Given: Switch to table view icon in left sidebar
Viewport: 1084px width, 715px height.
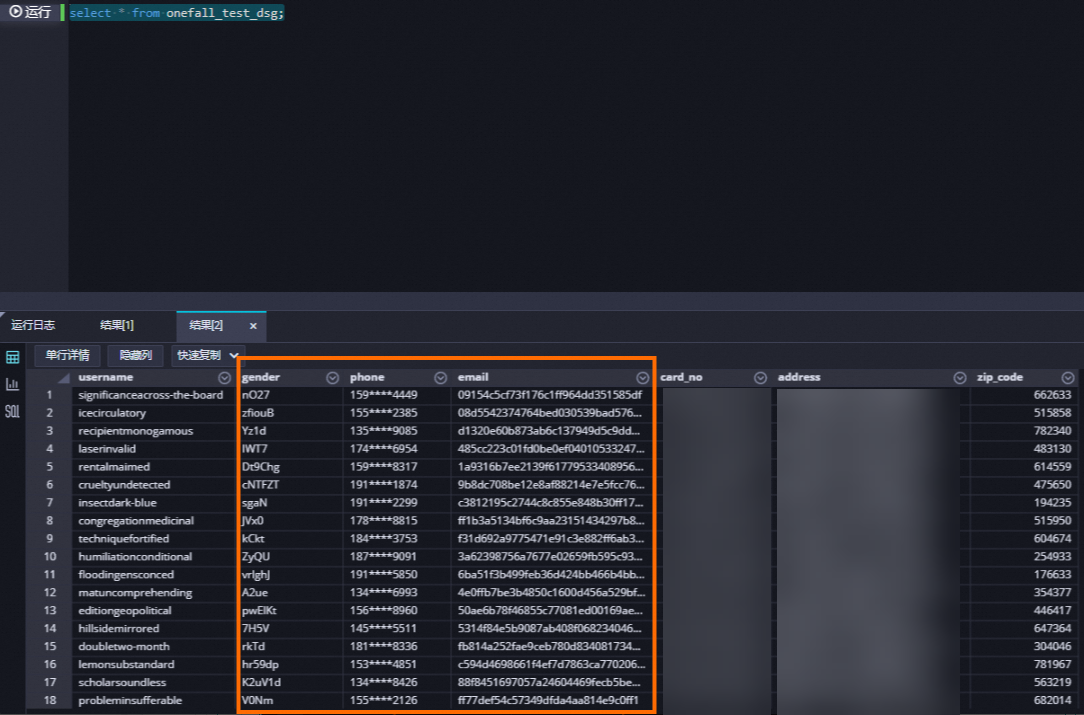Looking at the screenshot, I should click(x=12, y=358).
